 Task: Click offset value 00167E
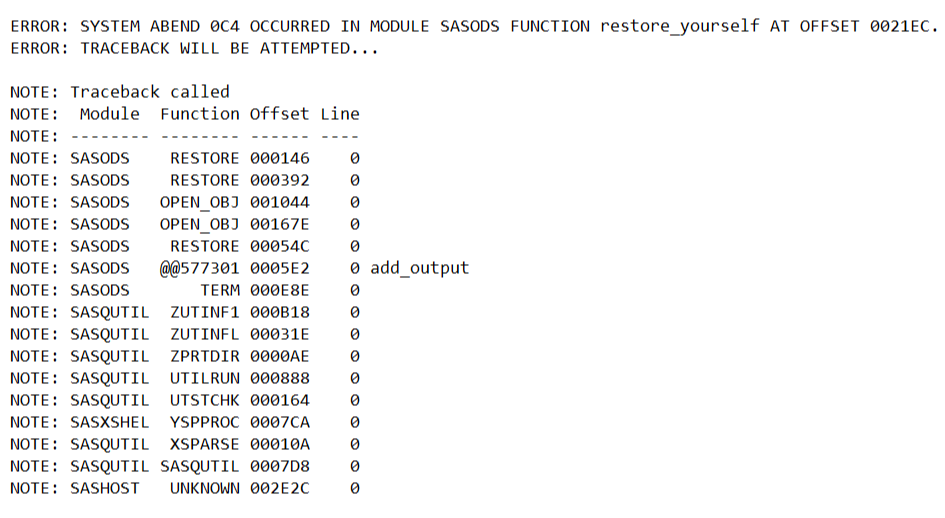pos(280,224)
